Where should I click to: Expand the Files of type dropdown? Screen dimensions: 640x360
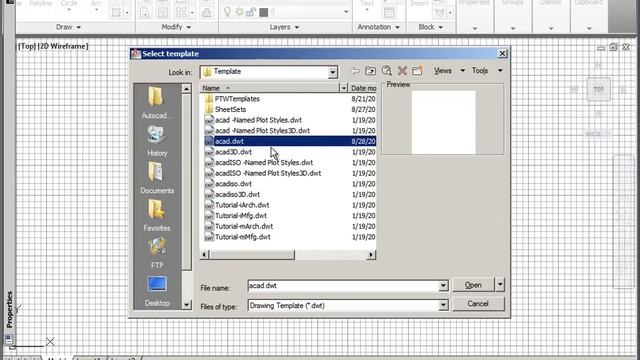coord(443,305)
